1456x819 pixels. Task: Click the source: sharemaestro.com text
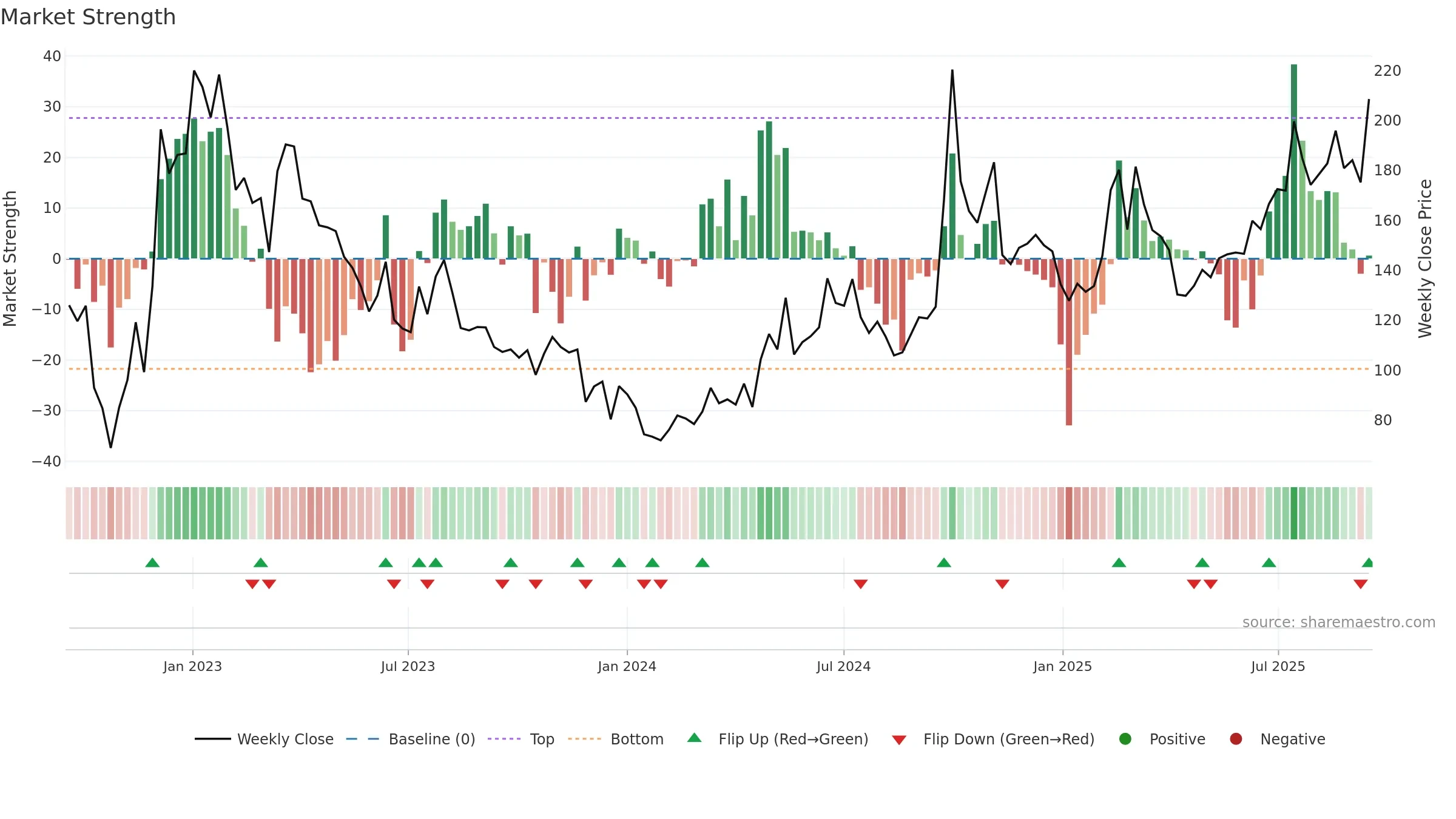tap(1339, 622)
